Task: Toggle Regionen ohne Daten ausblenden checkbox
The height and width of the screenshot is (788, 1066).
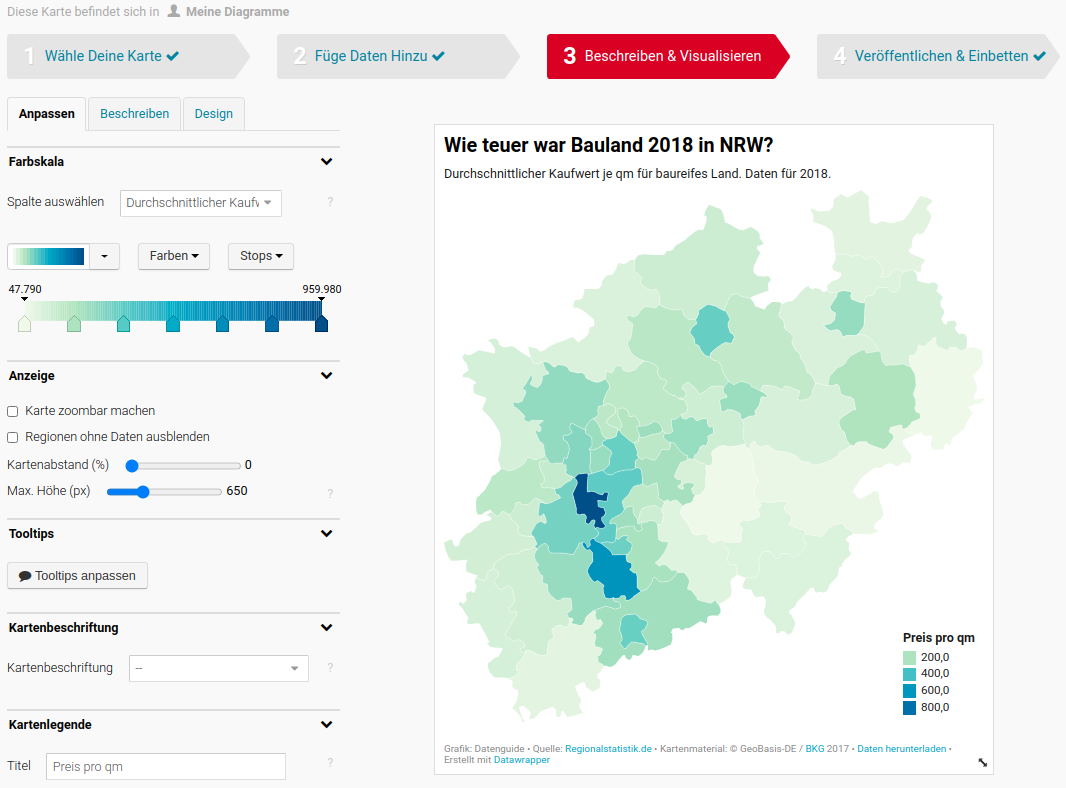Action: pos(13,437)
